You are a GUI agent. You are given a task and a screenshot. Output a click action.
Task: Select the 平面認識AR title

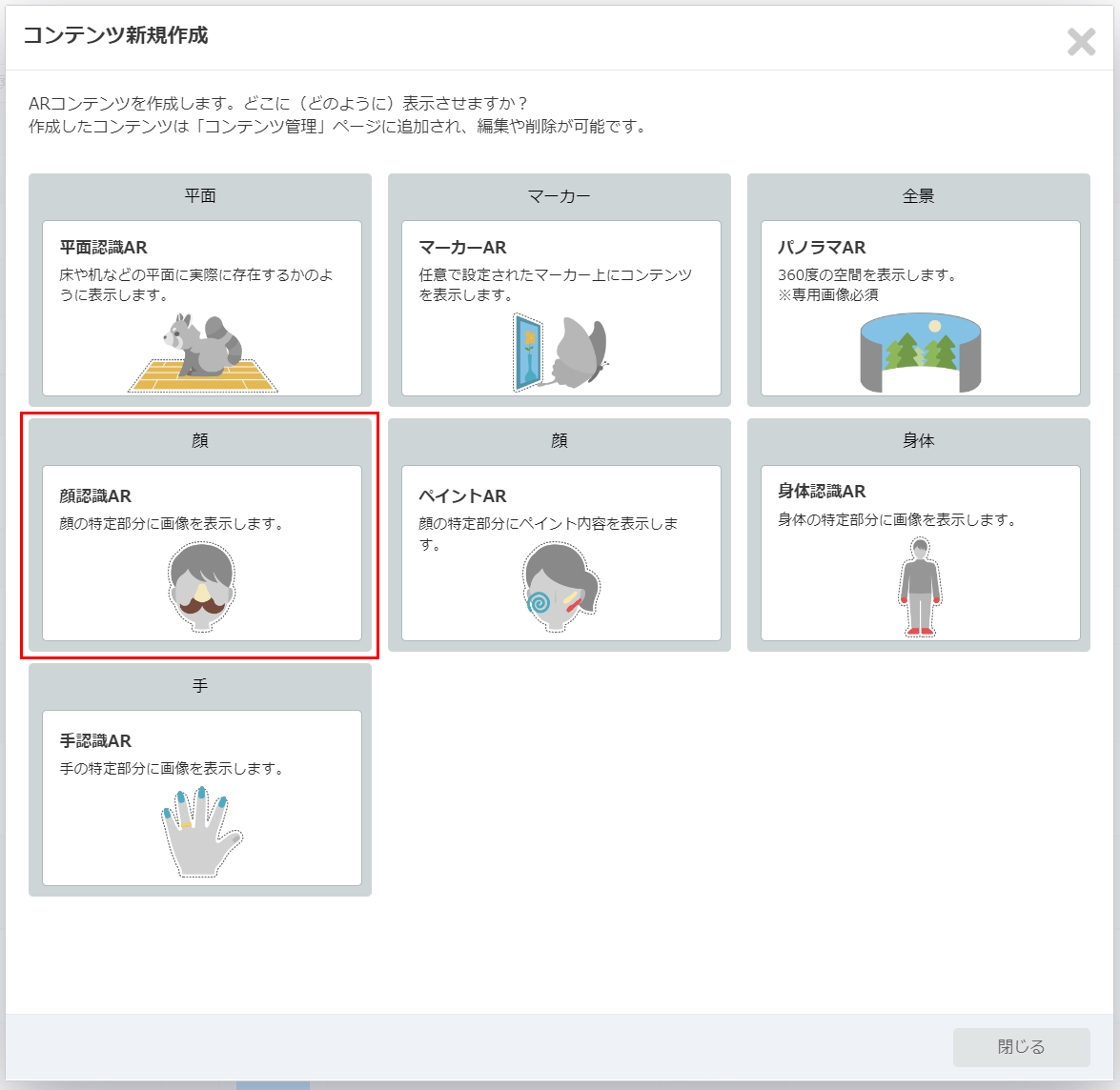pos(104,248)
